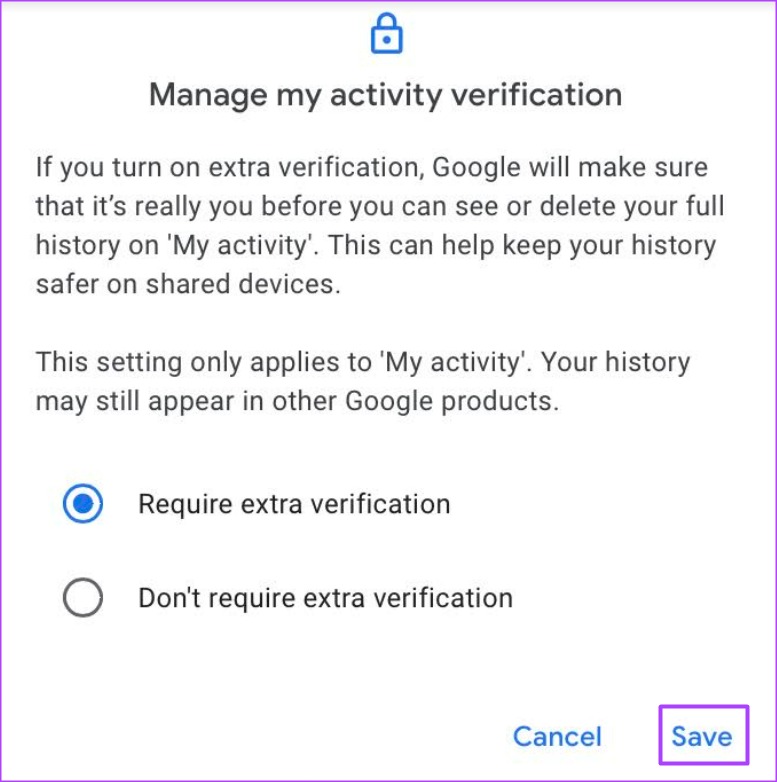Cancel the verification dialog

point(557,736)
